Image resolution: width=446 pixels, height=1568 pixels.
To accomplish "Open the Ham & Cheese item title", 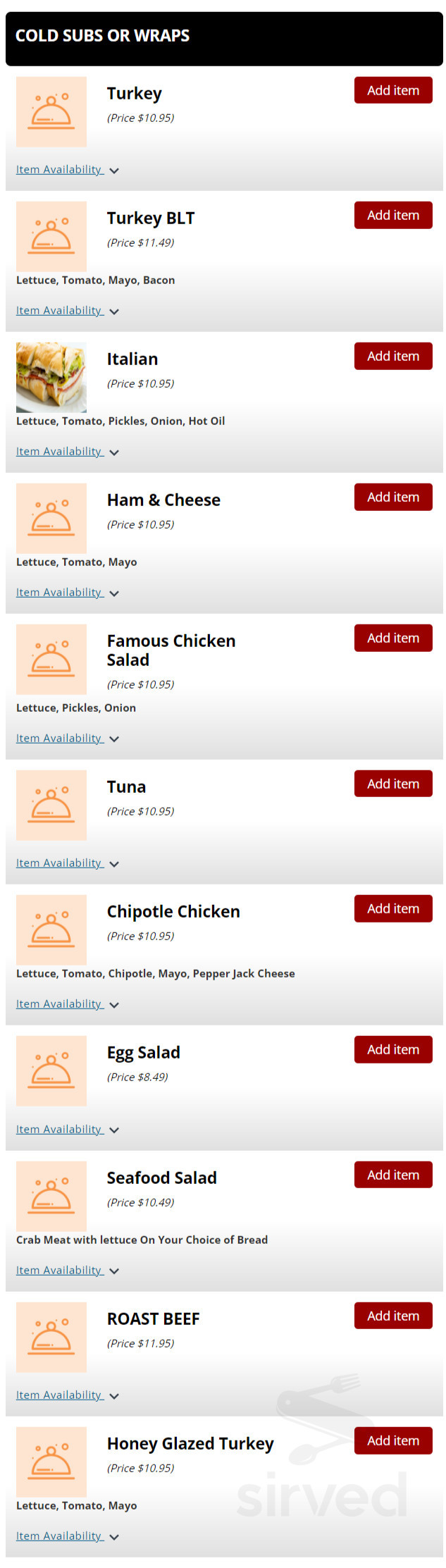I will (163, 500).
